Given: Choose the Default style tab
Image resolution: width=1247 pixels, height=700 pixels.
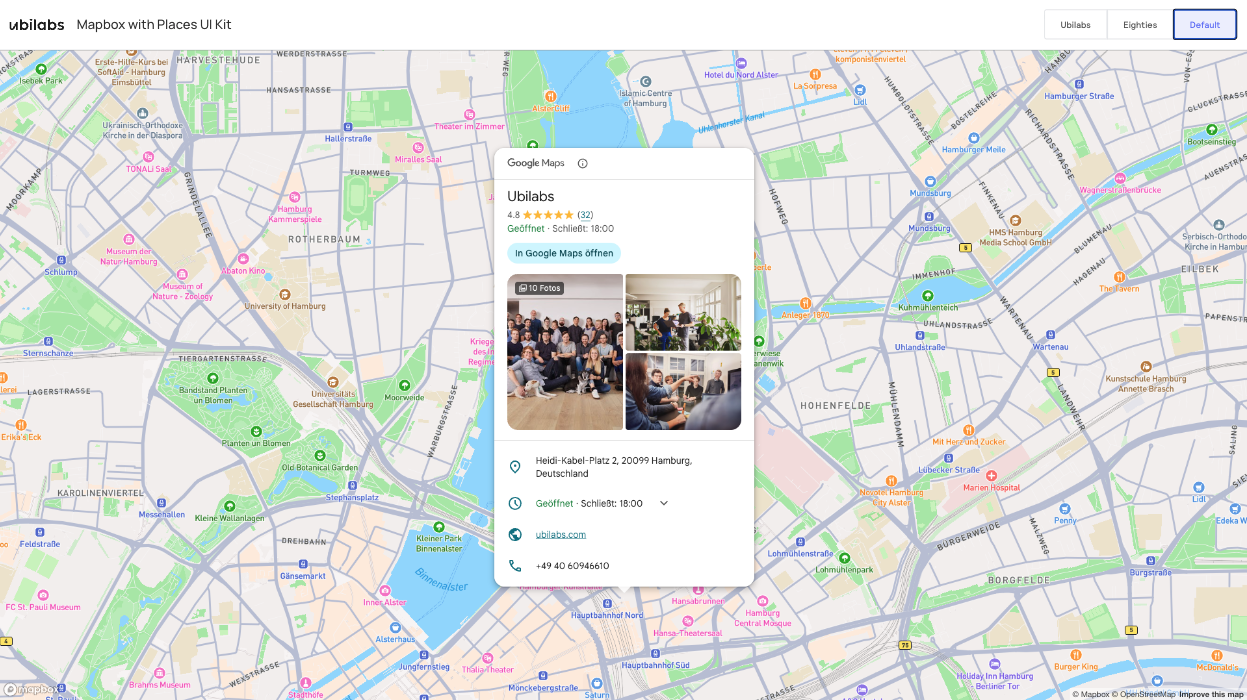Looking at the screenshot, I should (1204, 25).
